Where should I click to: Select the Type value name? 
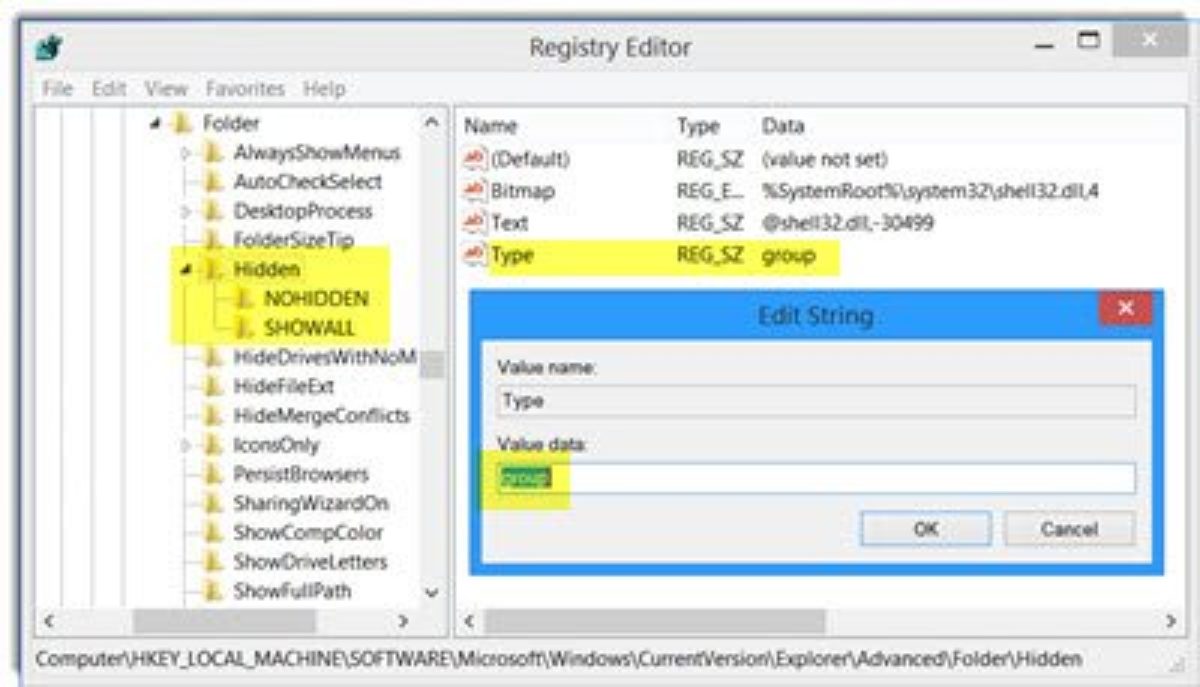[x=512, y=255]
